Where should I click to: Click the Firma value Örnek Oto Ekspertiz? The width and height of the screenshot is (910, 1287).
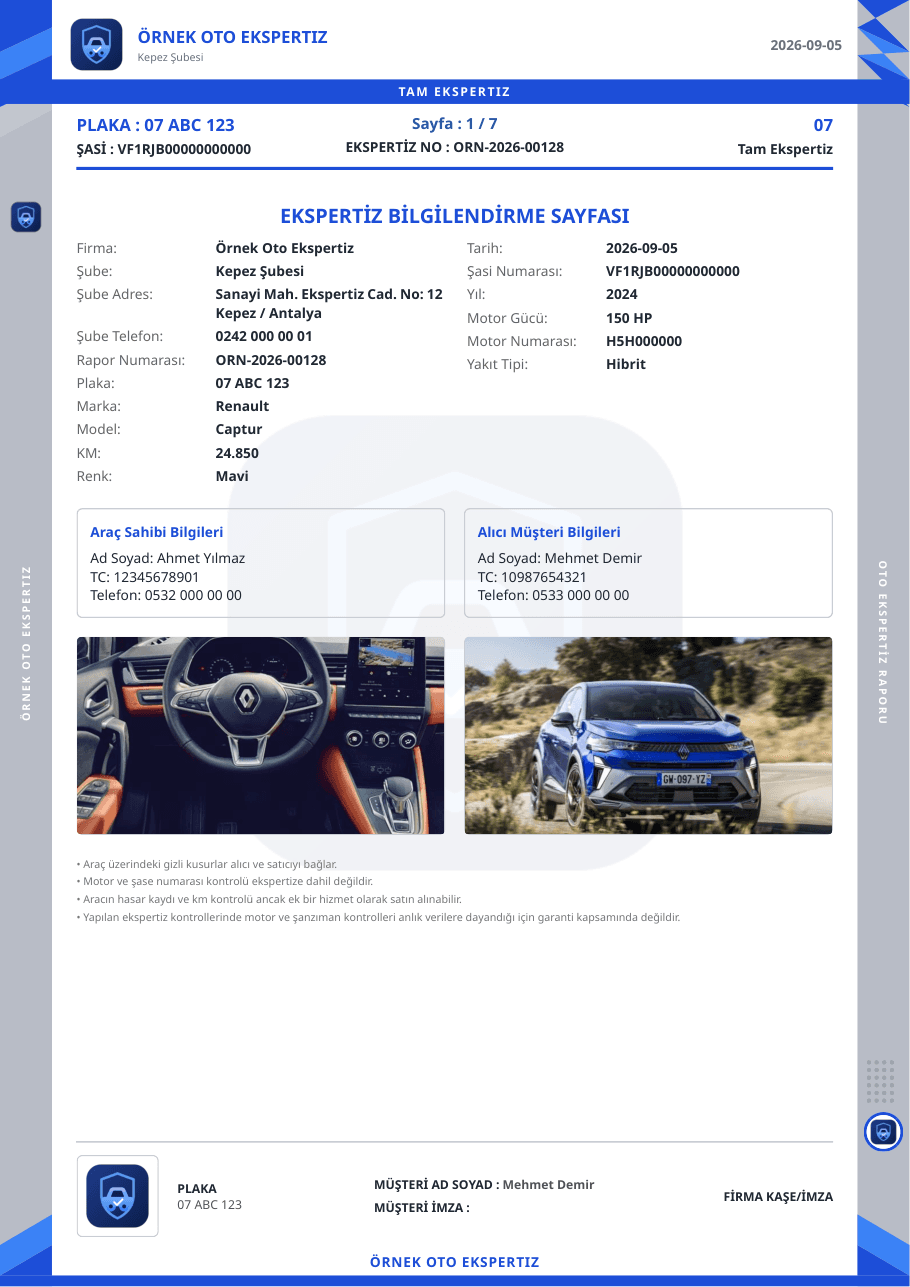coord(285,248)
